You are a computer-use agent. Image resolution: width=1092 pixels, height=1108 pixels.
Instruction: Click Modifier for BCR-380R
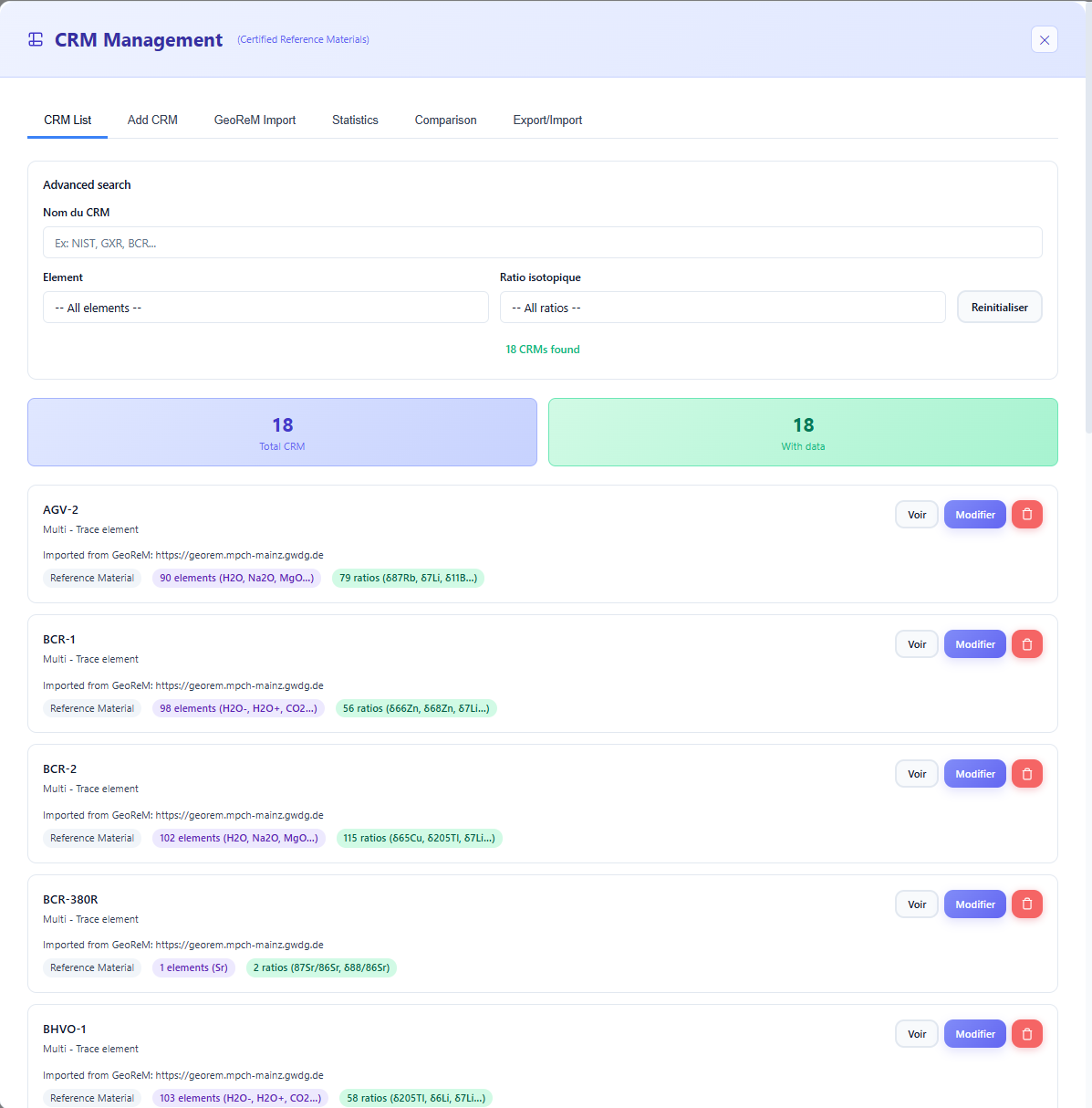coord(974,904)
